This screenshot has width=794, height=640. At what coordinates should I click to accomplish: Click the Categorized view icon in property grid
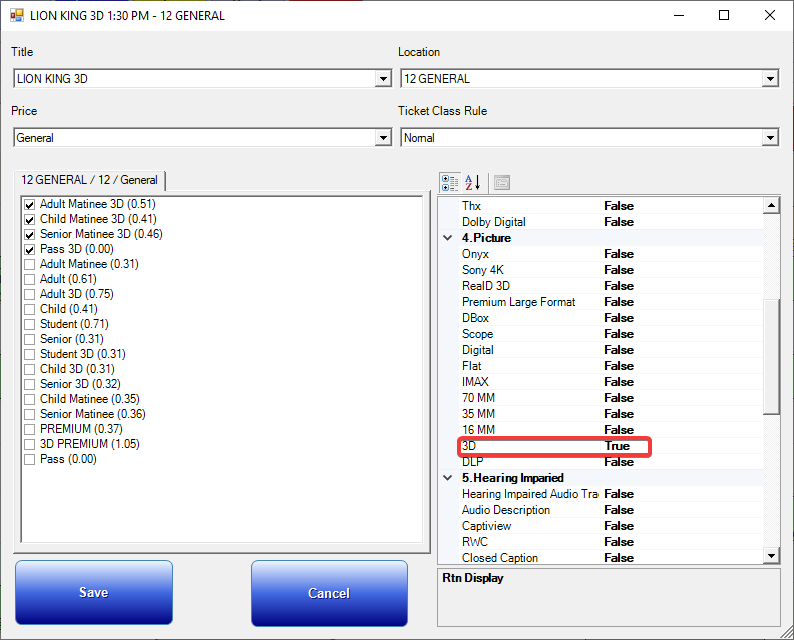click(450, 183)
